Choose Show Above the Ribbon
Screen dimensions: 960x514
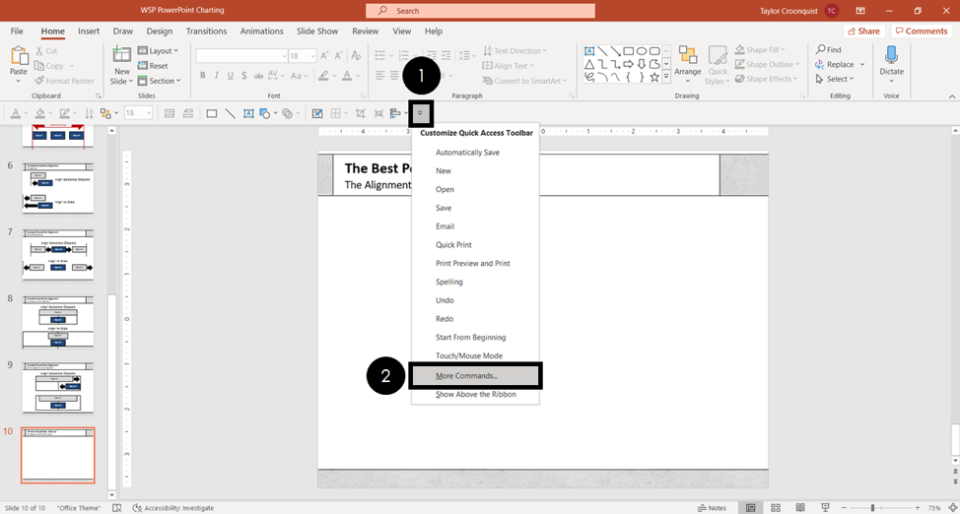[x=475, y=395]
